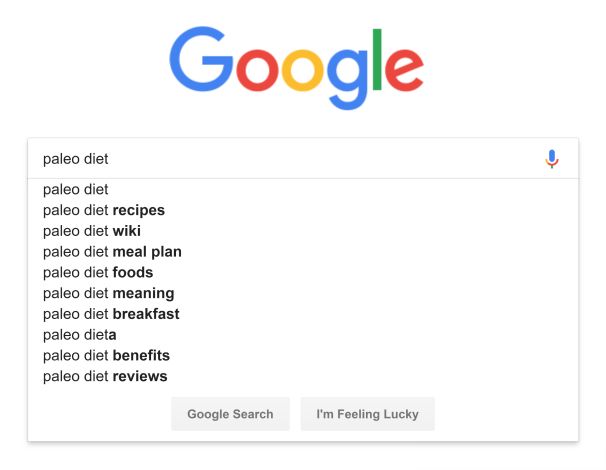This screenshot has width=606, height=470.
Task: Select the 'paleo diet meaning' suggestion
Action: click(x=108, y=293)
